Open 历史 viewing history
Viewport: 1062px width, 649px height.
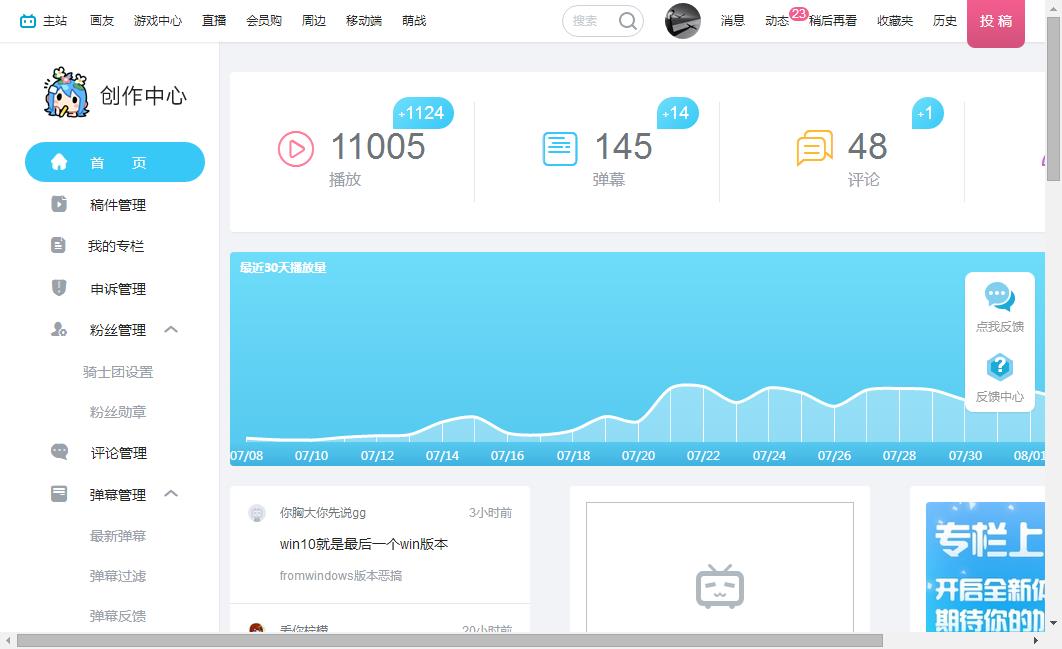pos(945,21)
